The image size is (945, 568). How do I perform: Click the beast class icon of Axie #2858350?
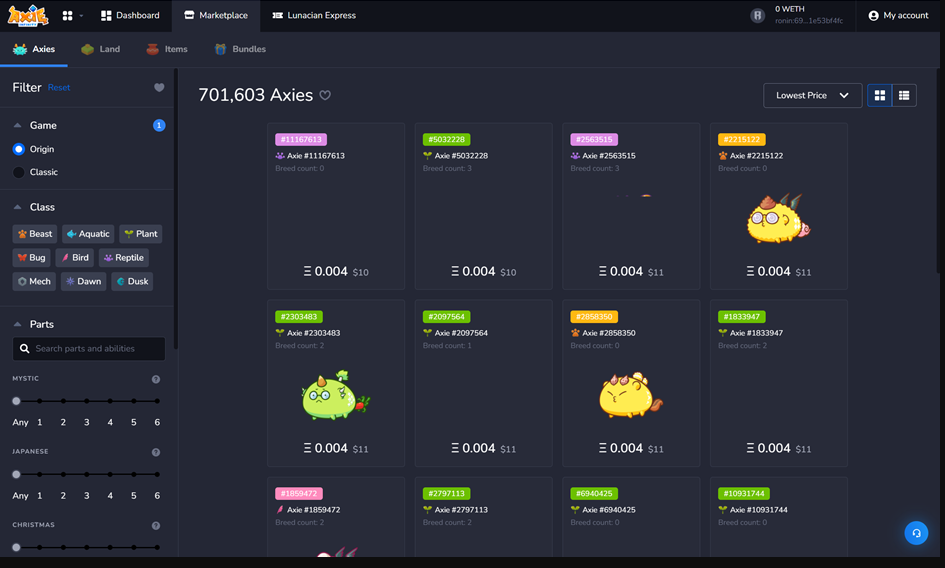(x=575, y=333)
